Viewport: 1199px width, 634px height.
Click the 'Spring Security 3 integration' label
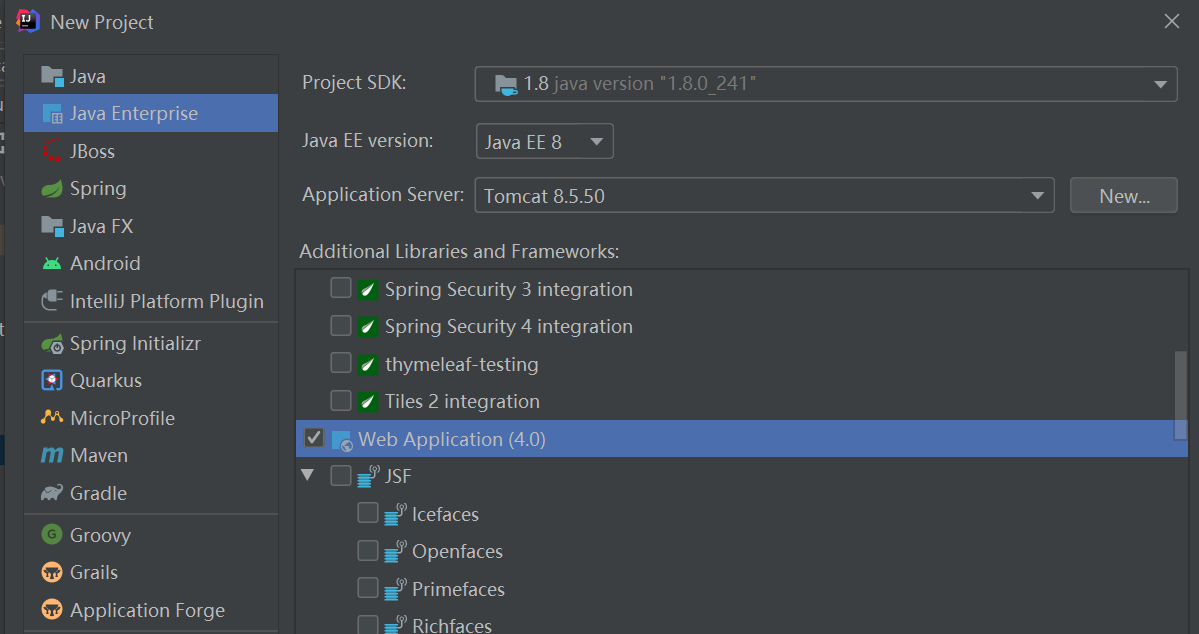pos(509,289)
